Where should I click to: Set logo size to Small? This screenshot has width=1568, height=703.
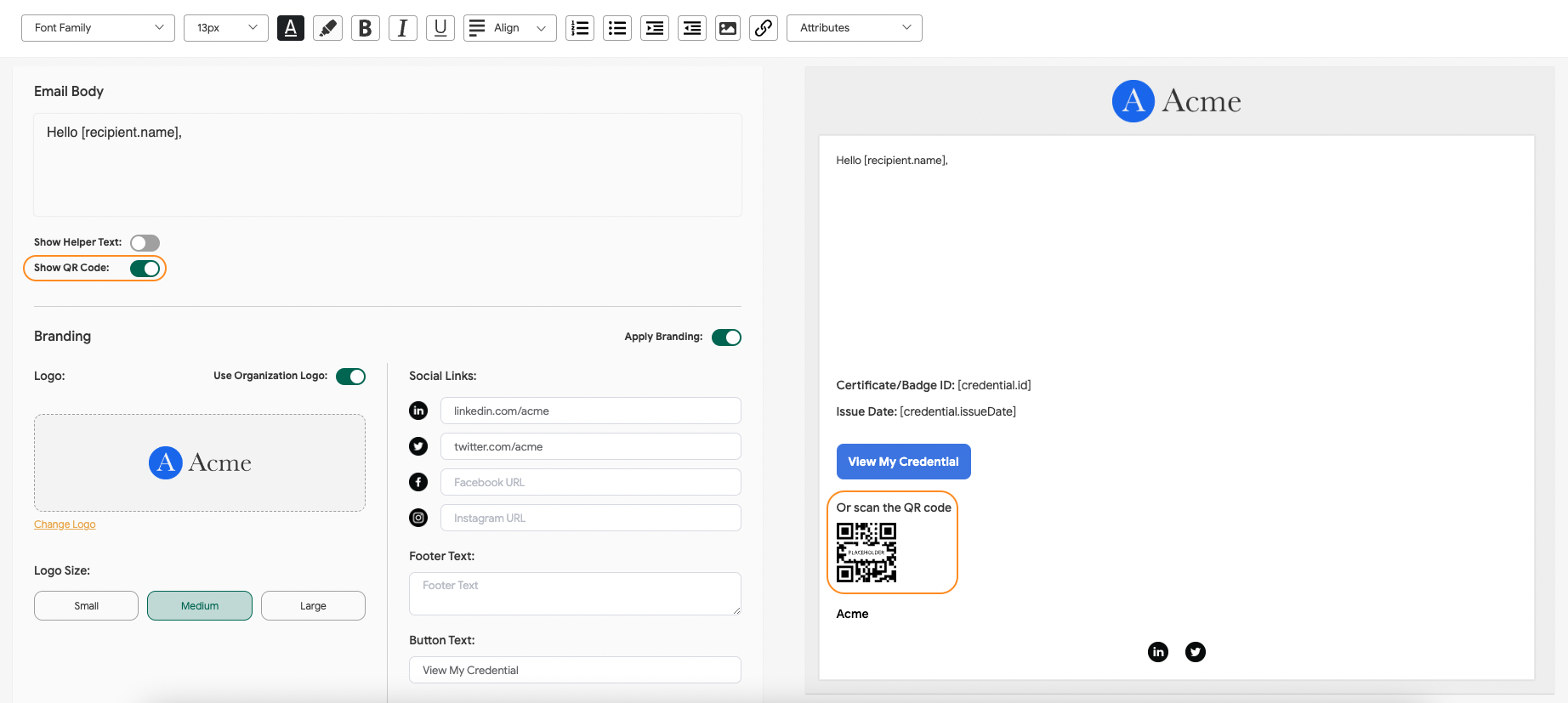tap(86, 606)
